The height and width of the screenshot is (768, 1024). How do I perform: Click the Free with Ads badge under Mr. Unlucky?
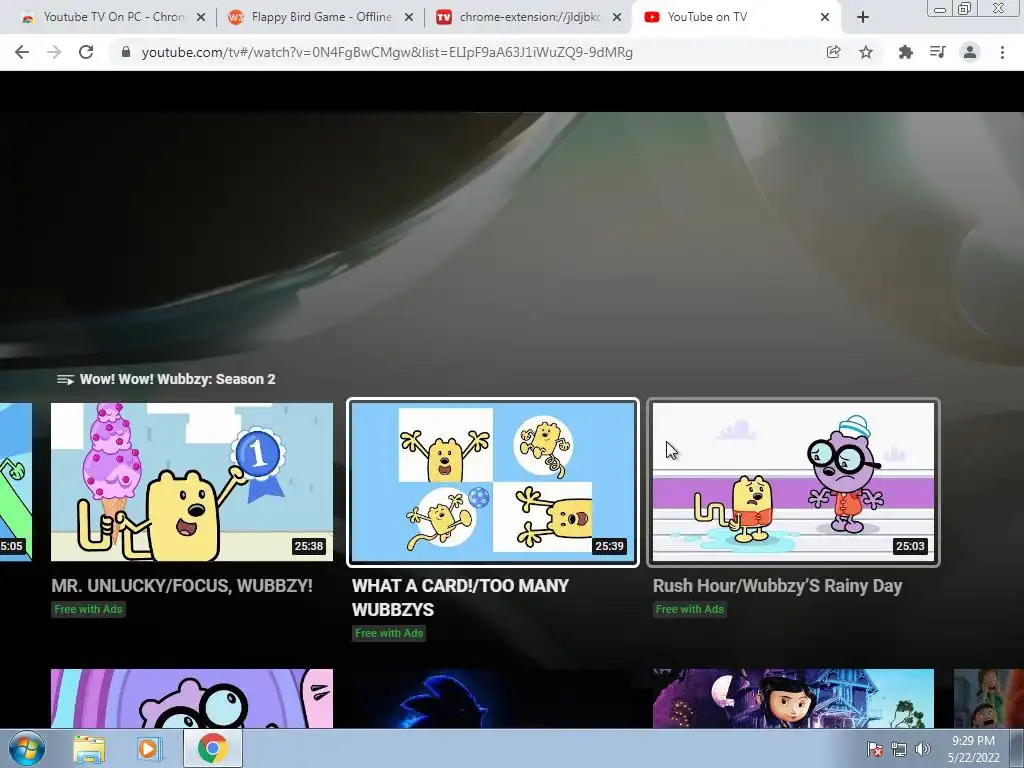pos(88,609)
